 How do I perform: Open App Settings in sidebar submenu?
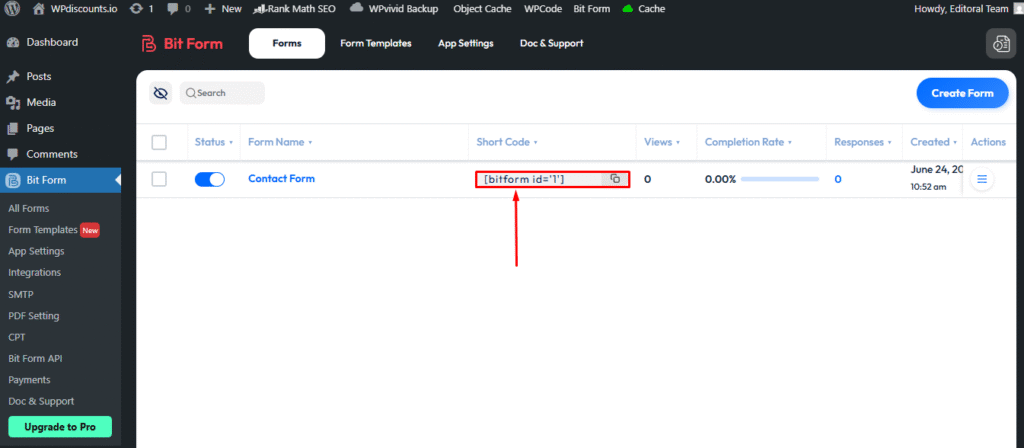(x=36, y=251)
